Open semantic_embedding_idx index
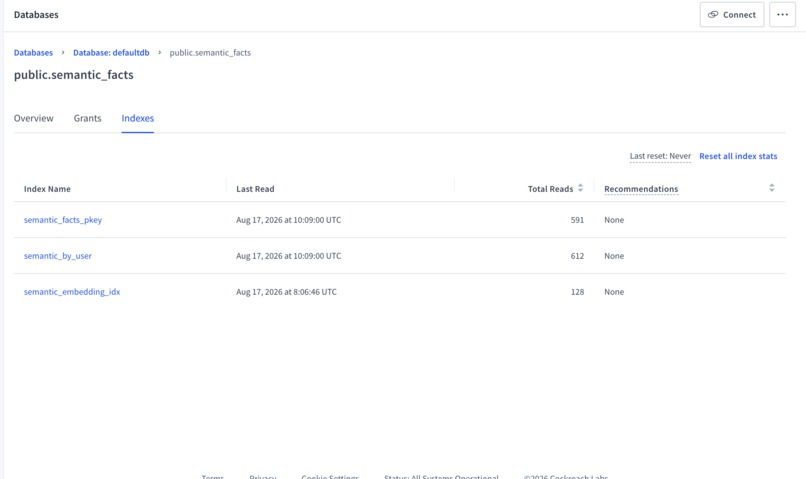The image size is (806, 479). (72, 292)
